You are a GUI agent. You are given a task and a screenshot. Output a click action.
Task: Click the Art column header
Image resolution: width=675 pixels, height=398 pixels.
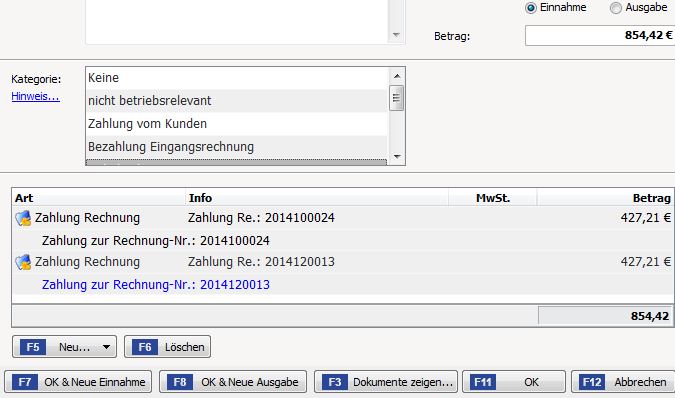[x=99, y=198]
